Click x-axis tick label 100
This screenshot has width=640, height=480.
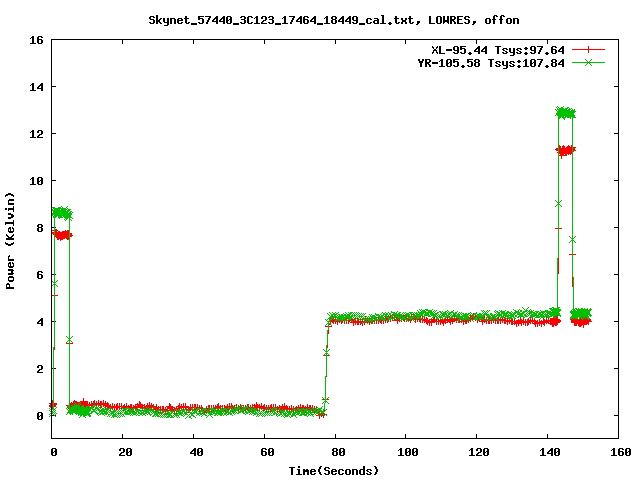408,452
